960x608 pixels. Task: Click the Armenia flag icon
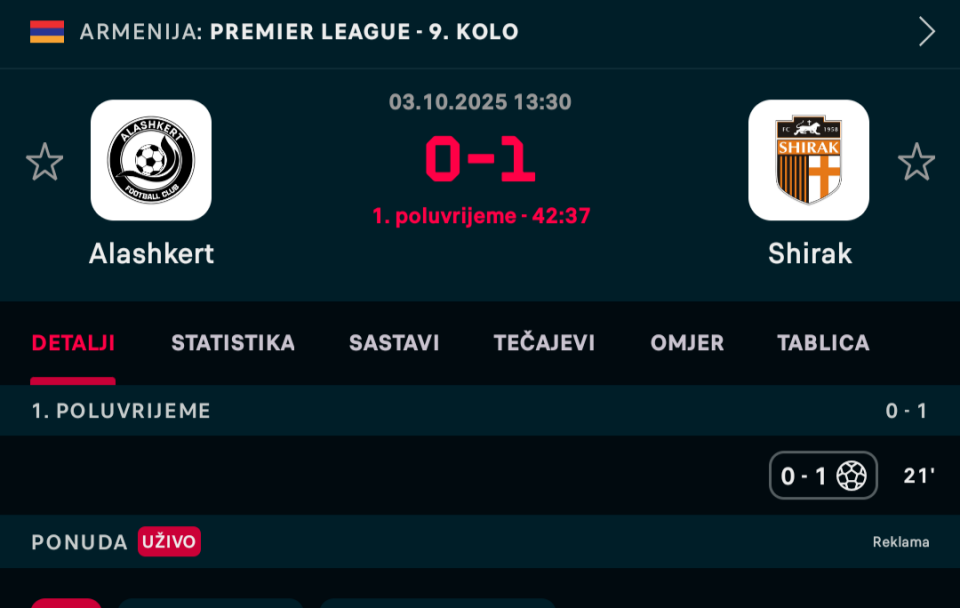pos(47,31)
